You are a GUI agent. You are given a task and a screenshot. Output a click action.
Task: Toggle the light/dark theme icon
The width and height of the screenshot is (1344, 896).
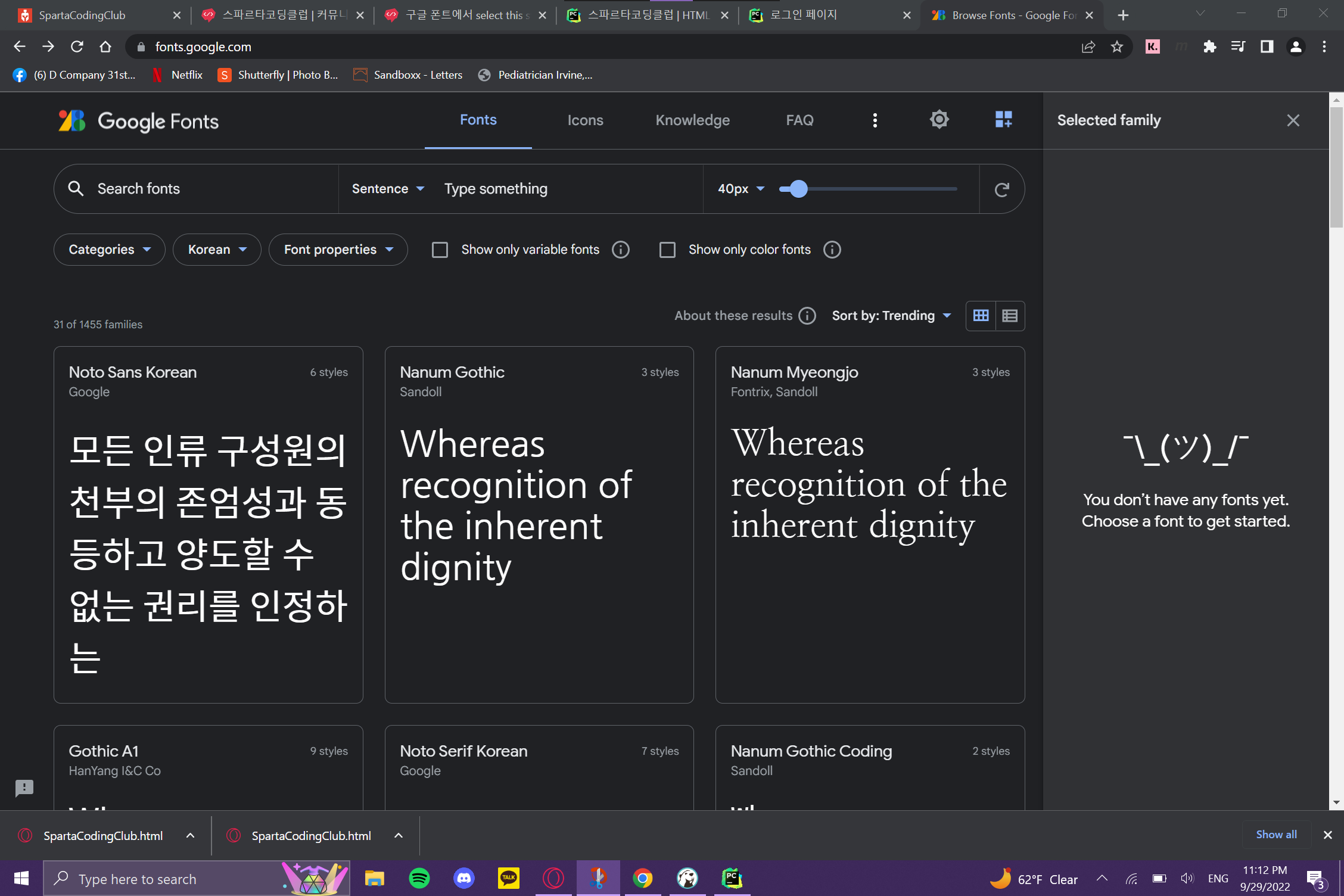[x=939, y=120]
